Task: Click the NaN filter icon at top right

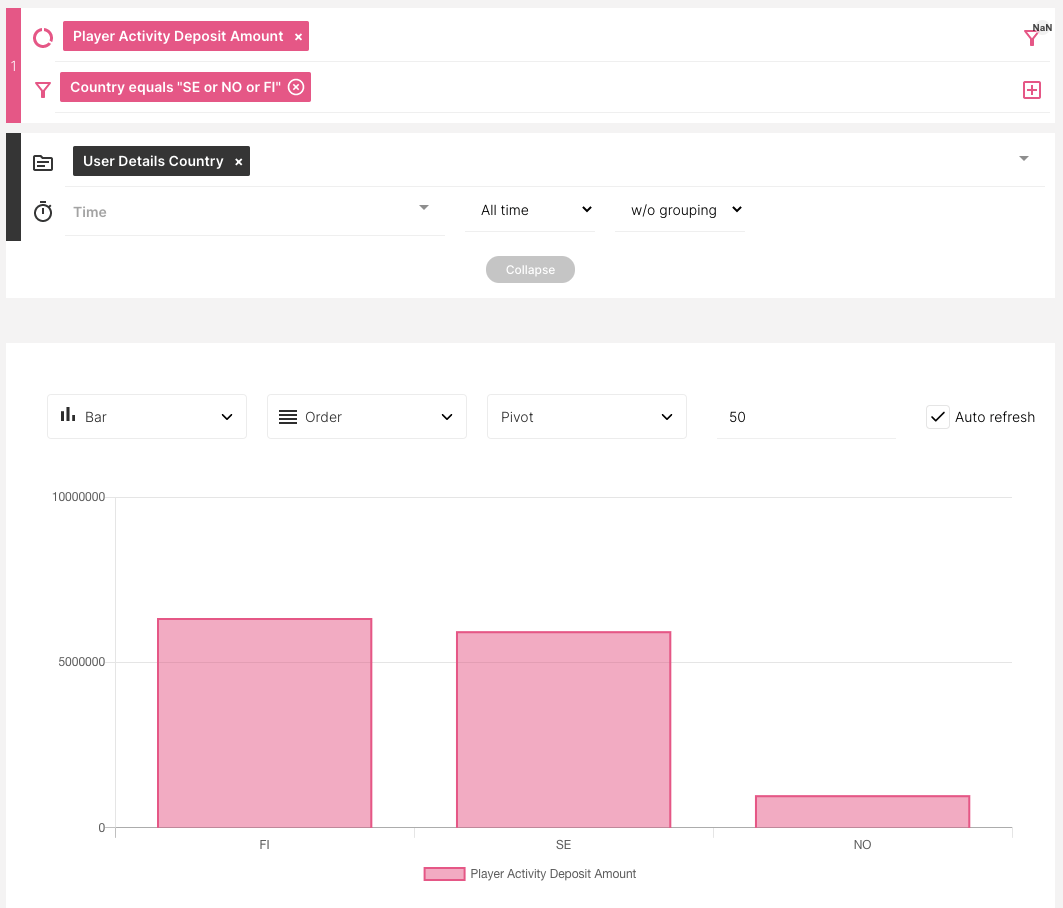Action: coord(1032,38)
